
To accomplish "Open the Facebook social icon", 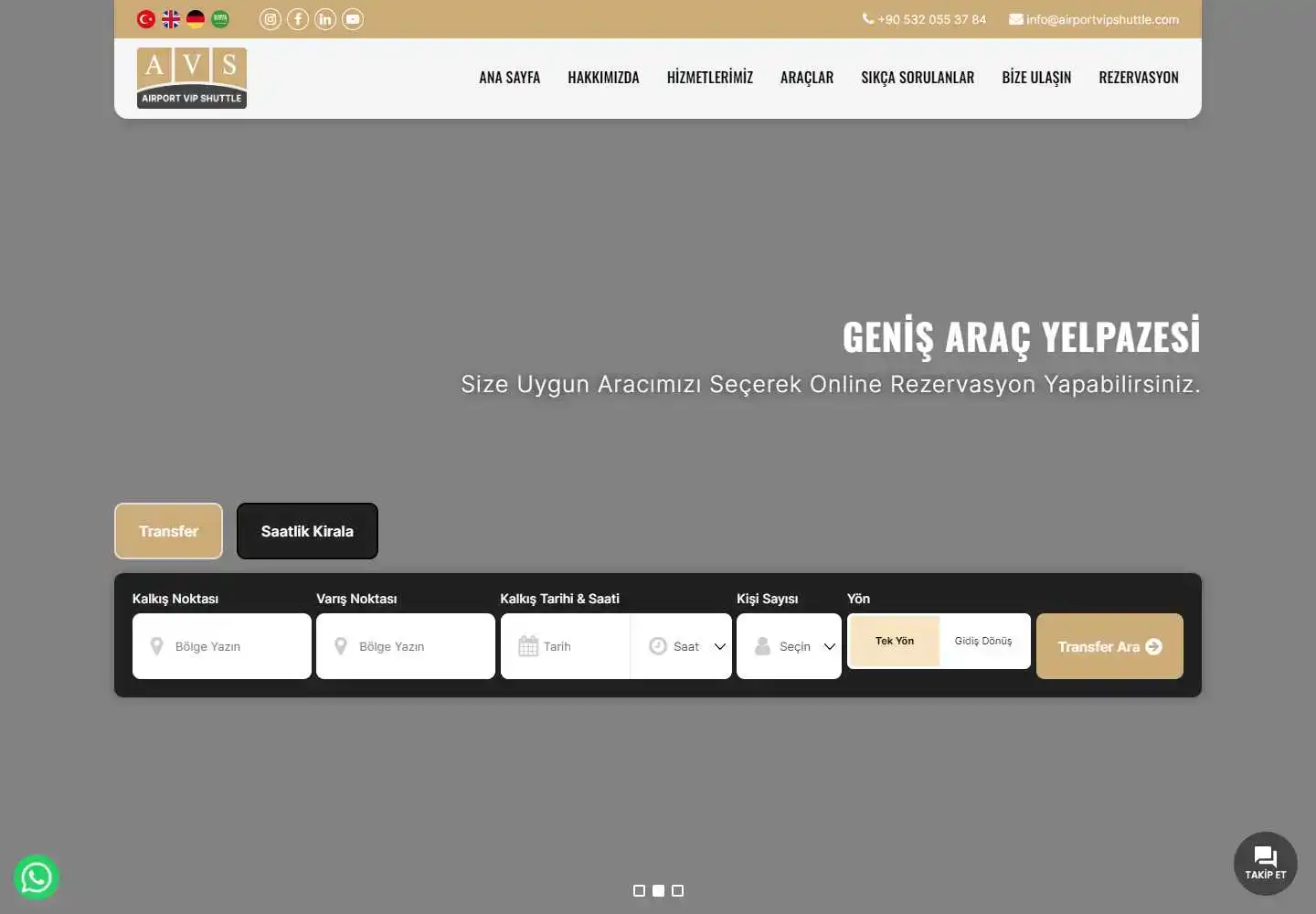I will (298, 18).
